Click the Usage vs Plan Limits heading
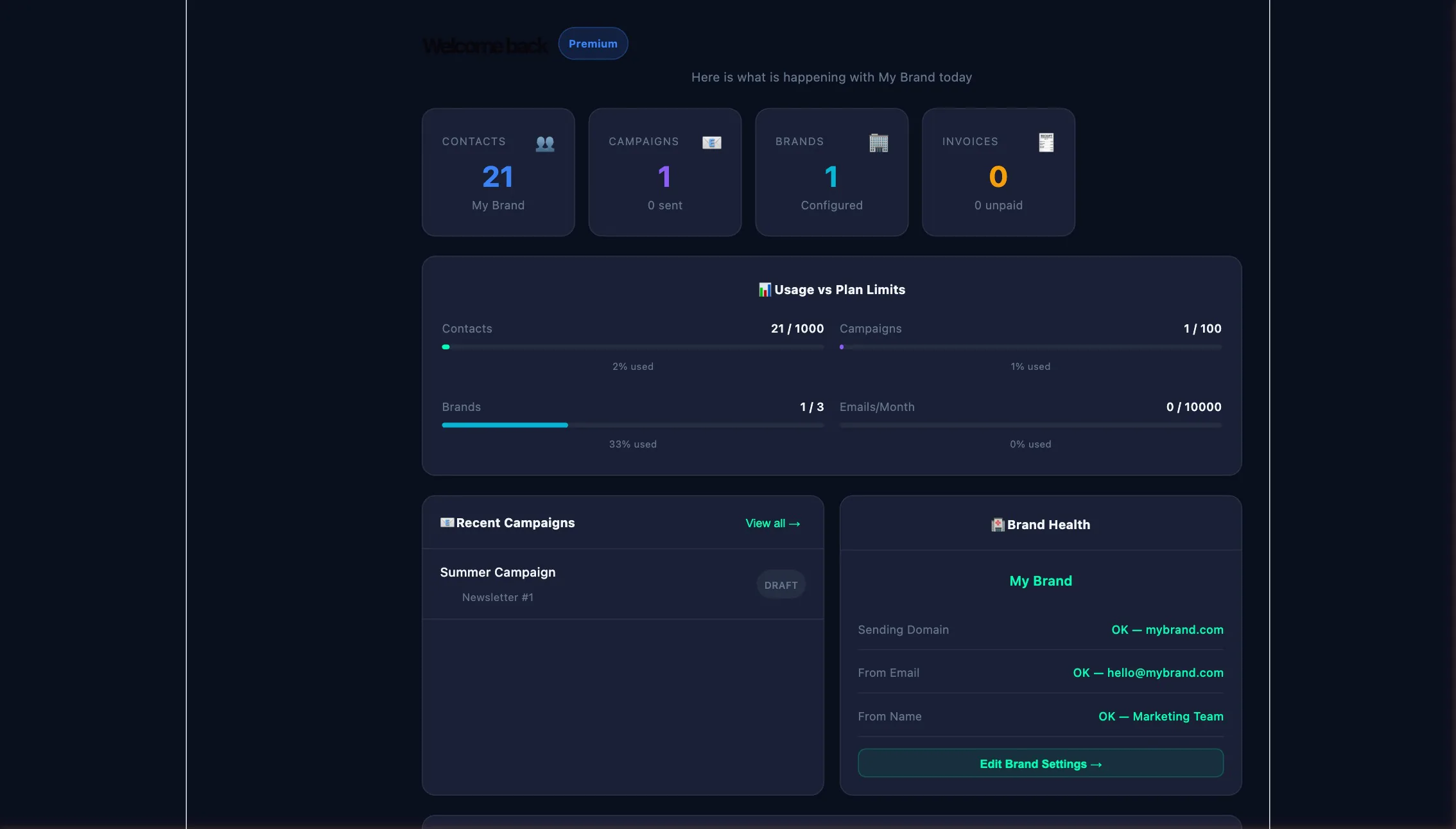1456x829 pixels. tap(840, 290)
